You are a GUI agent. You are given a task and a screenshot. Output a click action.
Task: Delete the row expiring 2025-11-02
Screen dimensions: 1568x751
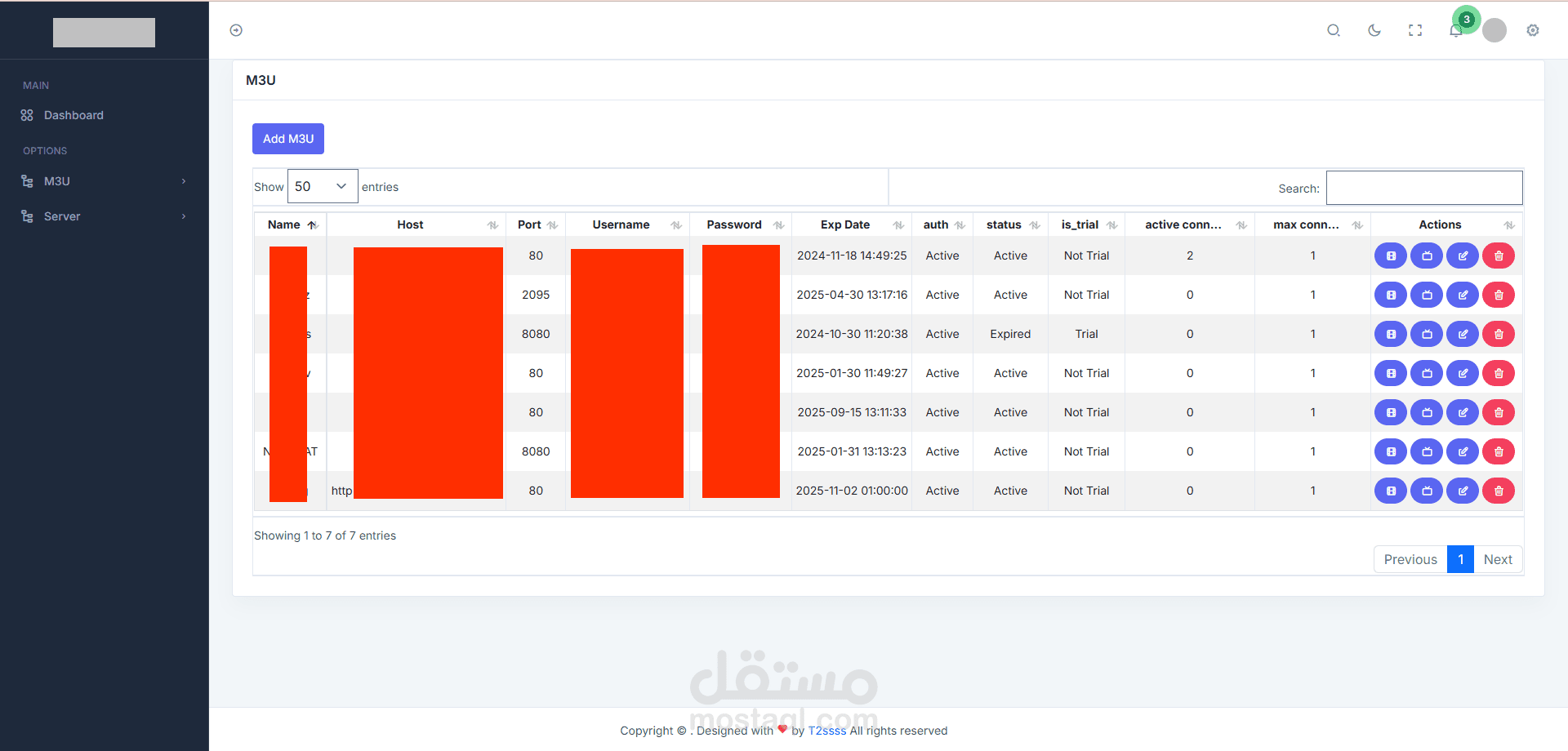coord(1499,491)
